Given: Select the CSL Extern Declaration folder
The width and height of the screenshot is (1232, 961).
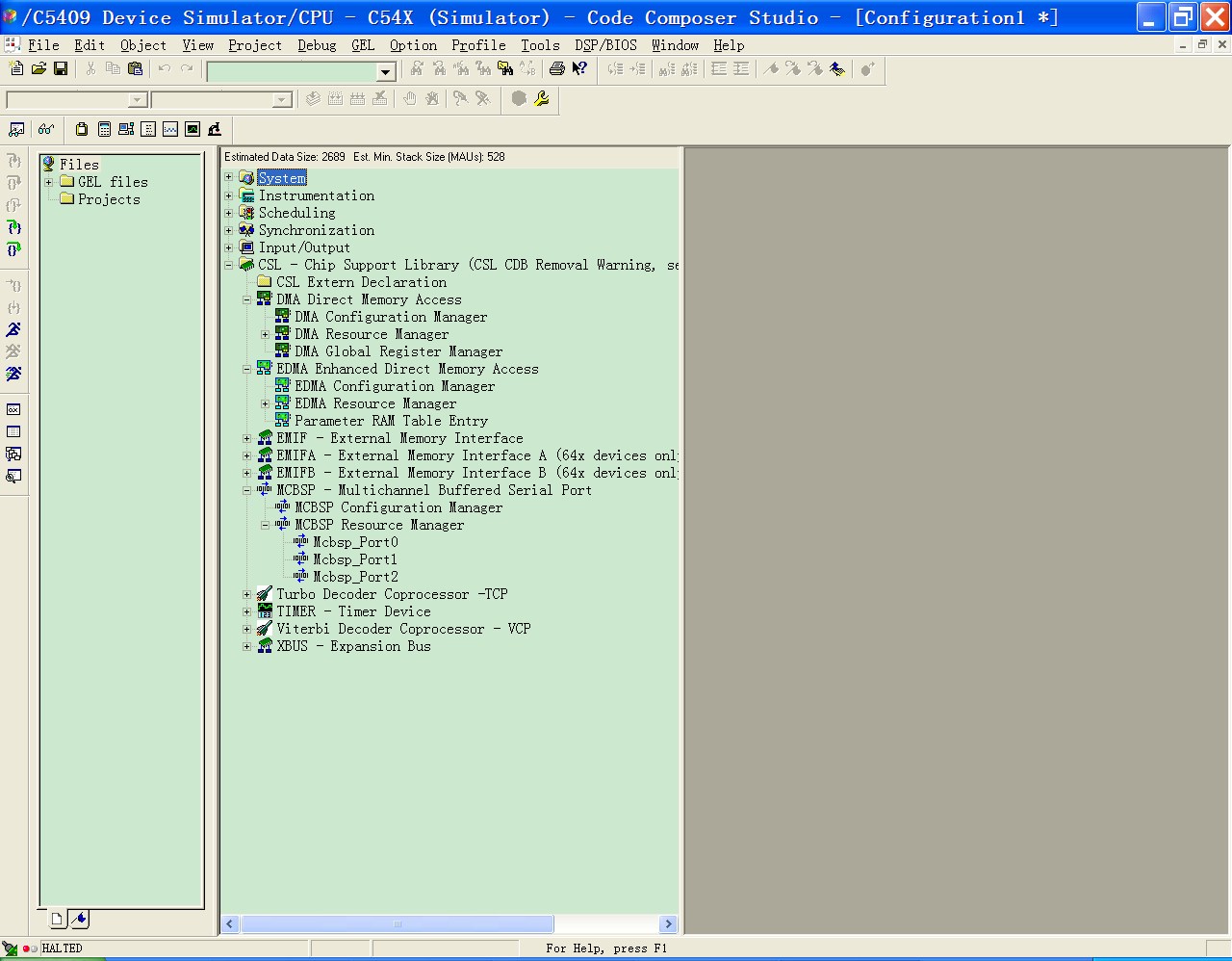Looking at the screenshot, I should point(359,282).
